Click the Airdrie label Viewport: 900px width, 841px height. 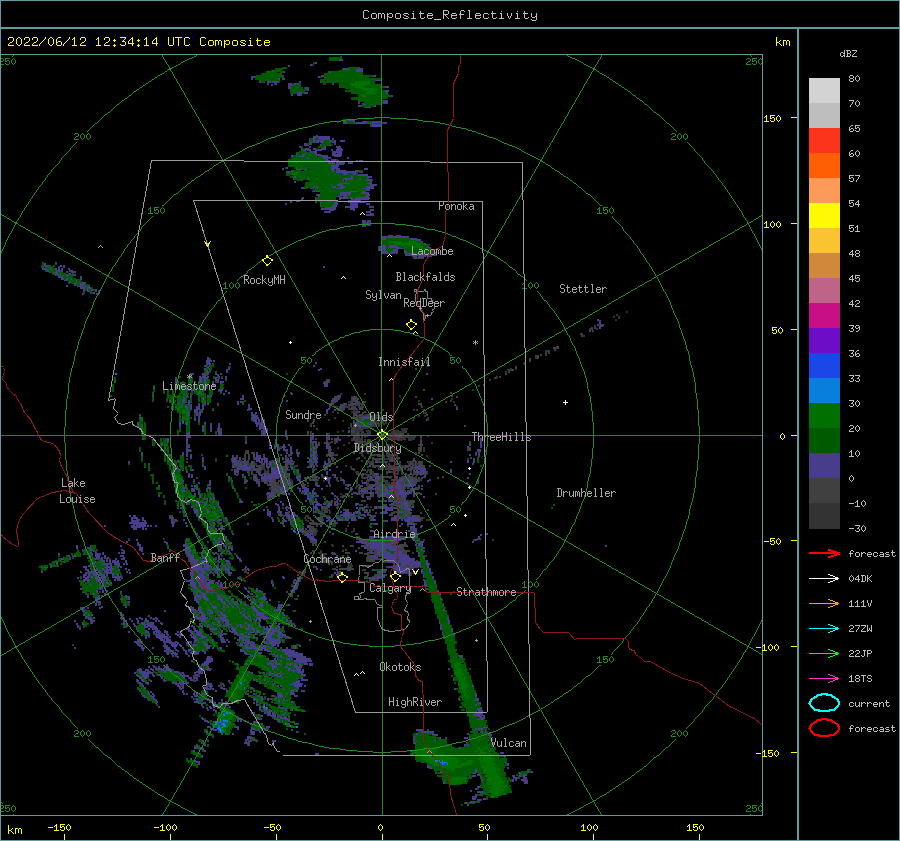[x=394, y=534]
